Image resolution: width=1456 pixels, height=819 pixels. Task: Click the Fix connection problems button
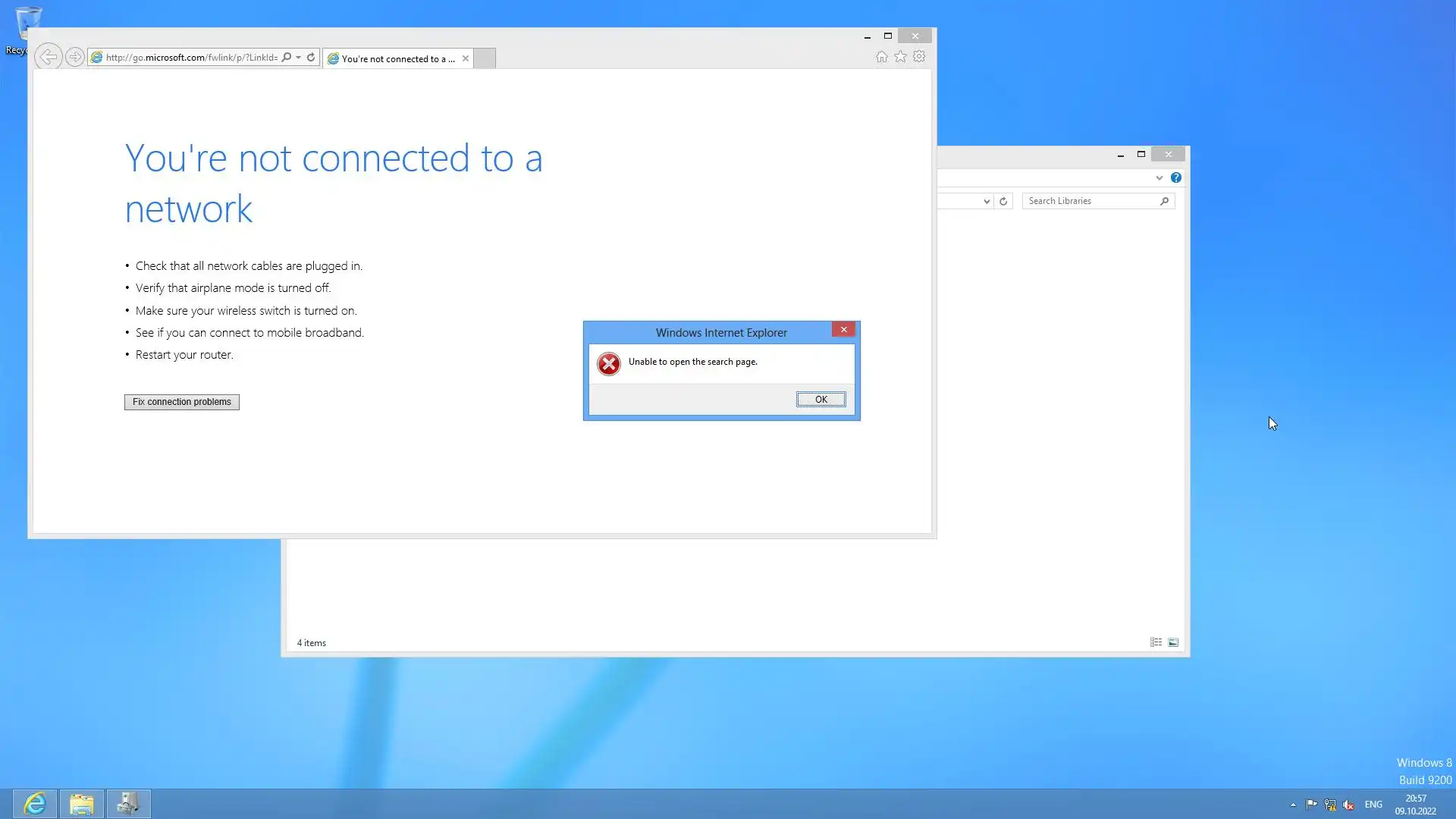tap(181, 402)
